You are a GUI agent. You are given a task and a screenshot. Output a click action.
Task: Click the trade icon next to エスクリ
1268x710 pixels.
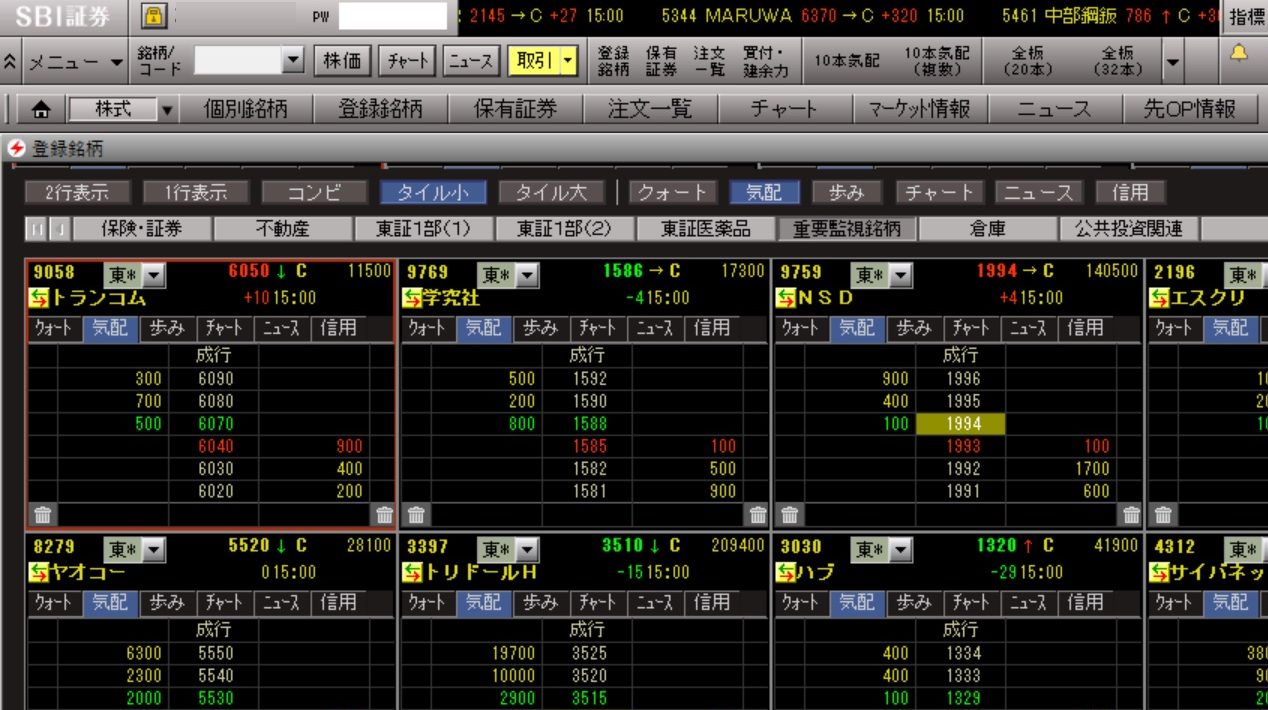1160,298
